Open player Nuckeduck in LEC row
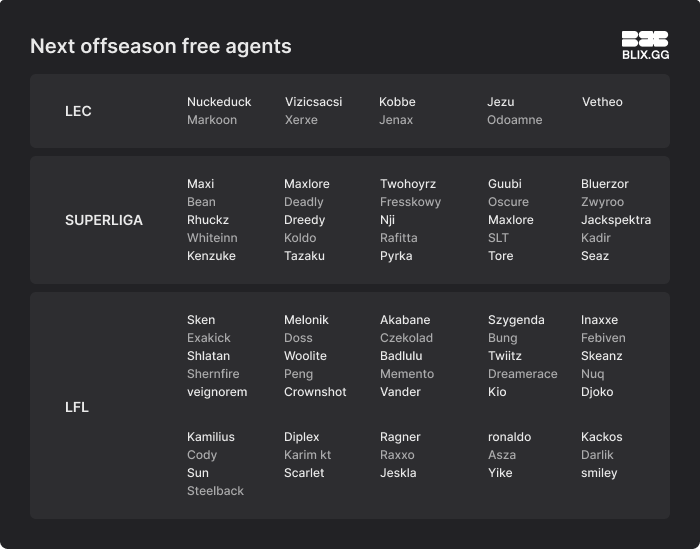 (219, 102)
